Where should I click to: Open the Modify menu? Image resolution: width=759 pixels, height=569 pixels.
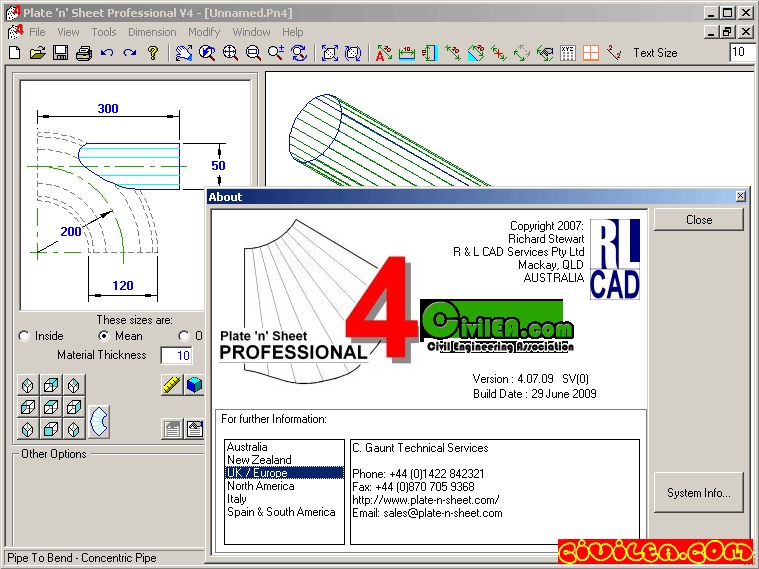click(204, 32)
